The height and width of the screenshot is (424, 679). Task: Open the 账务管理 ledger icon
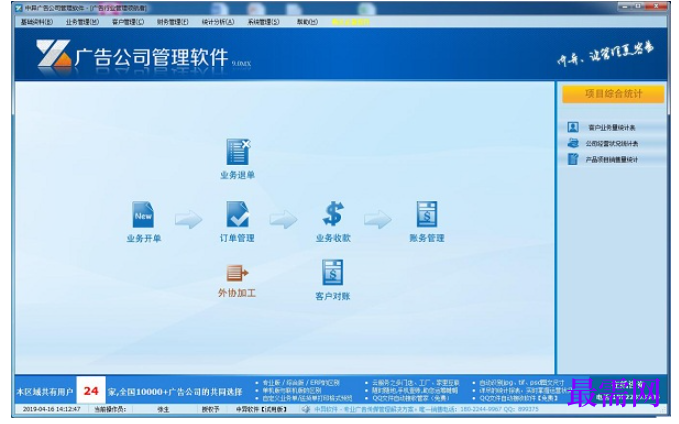click(x=427, y=214)
